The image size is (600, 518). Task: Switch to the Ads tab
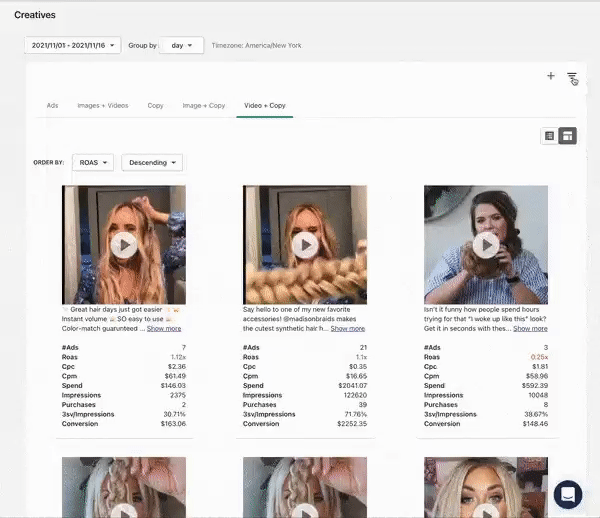(52, 105)
